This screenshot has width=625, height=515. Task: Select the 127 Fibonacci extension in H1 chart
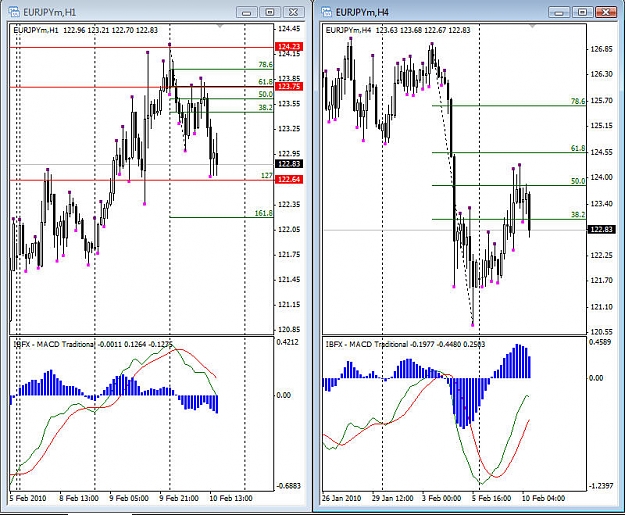[267, 175]
